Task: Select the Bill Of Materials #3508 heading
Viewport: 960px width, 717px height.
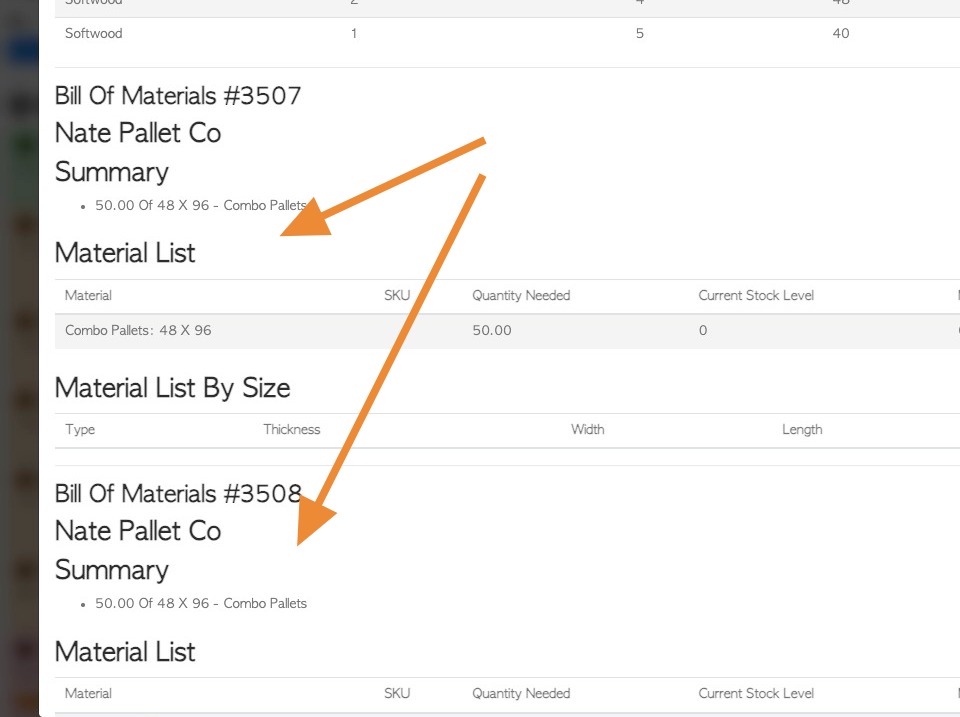Action: click(178, 494)
